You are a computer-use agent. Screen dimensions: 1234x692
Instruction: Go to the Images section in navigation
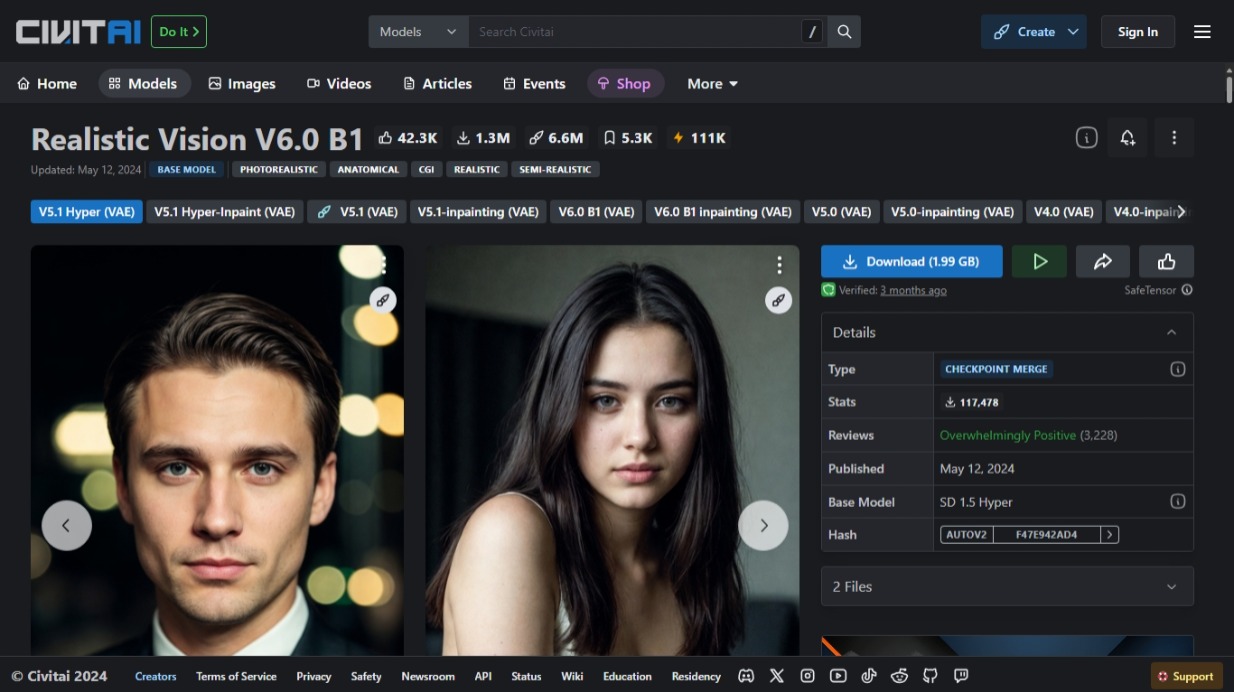coord(242,84)
